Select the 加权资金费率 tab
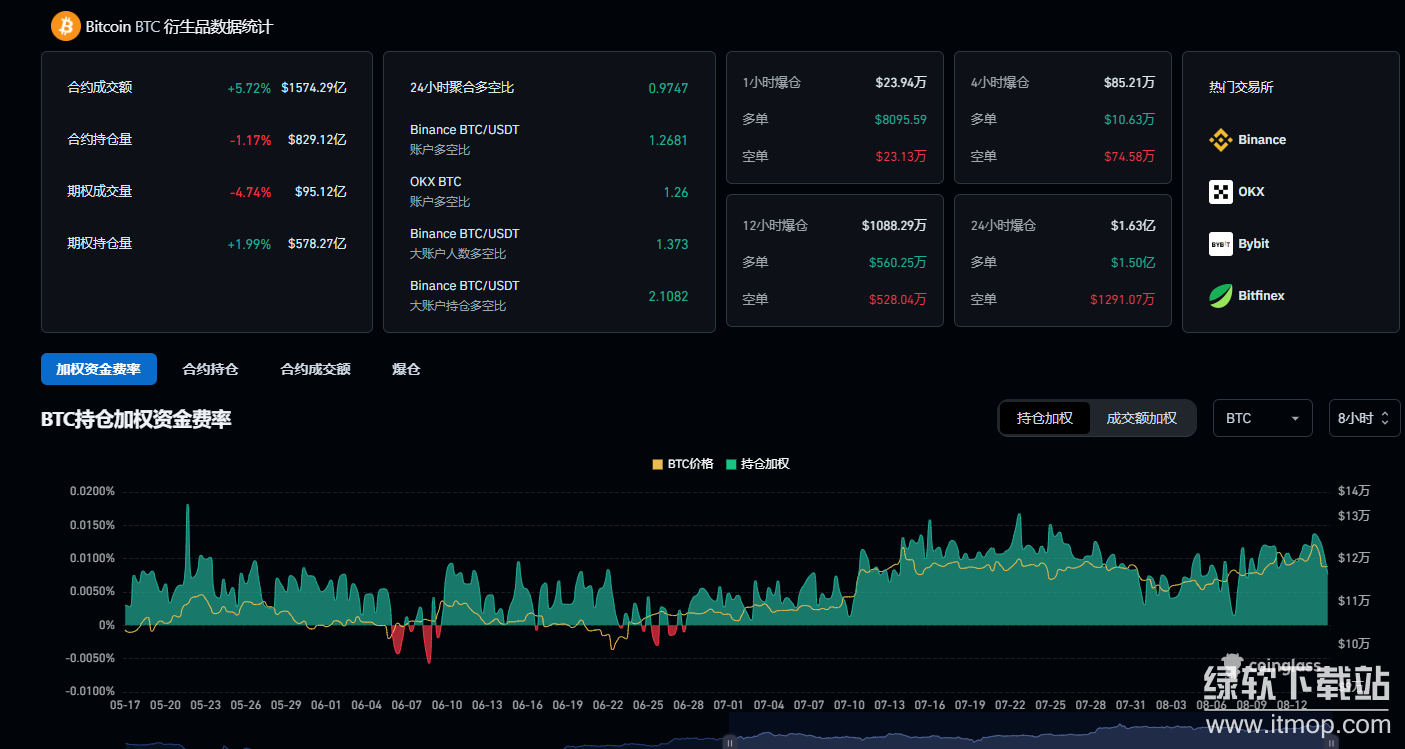This screenshot has width=1405, height=749. (98, 369)
